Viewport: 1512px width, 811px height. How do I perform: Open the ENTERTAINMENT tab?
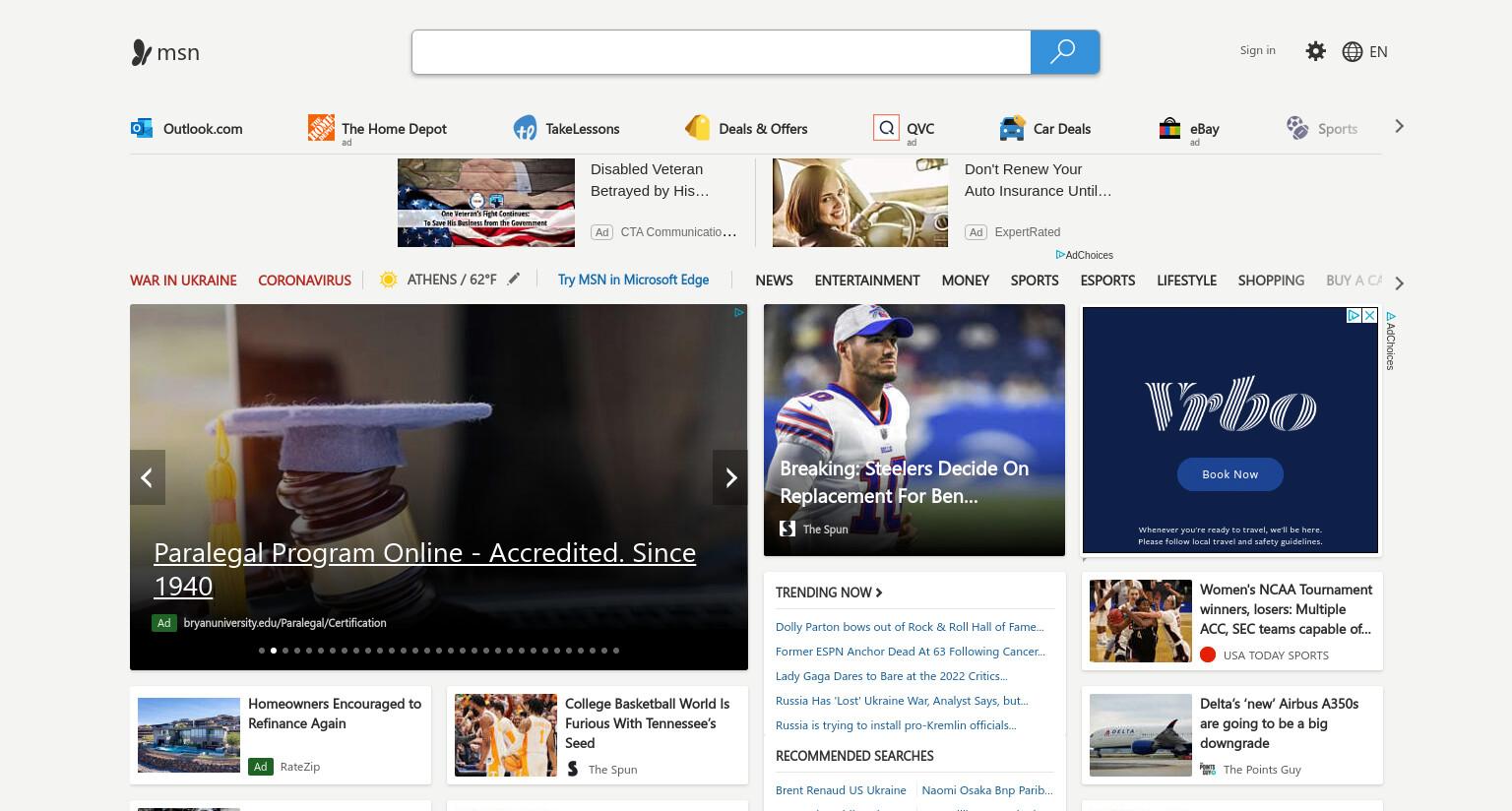[x=867, y=281]
